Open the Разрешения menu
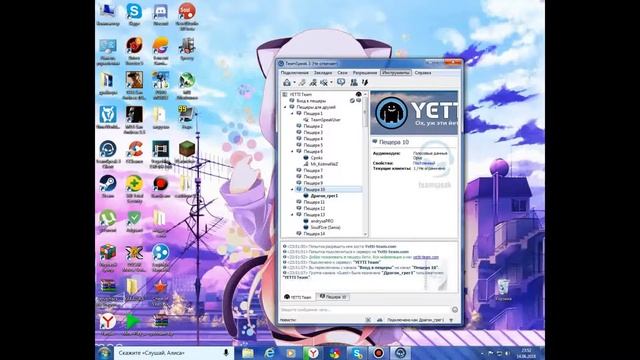This screenshot has height=360, width=640. pyautogui.click(x=365, y=73)
